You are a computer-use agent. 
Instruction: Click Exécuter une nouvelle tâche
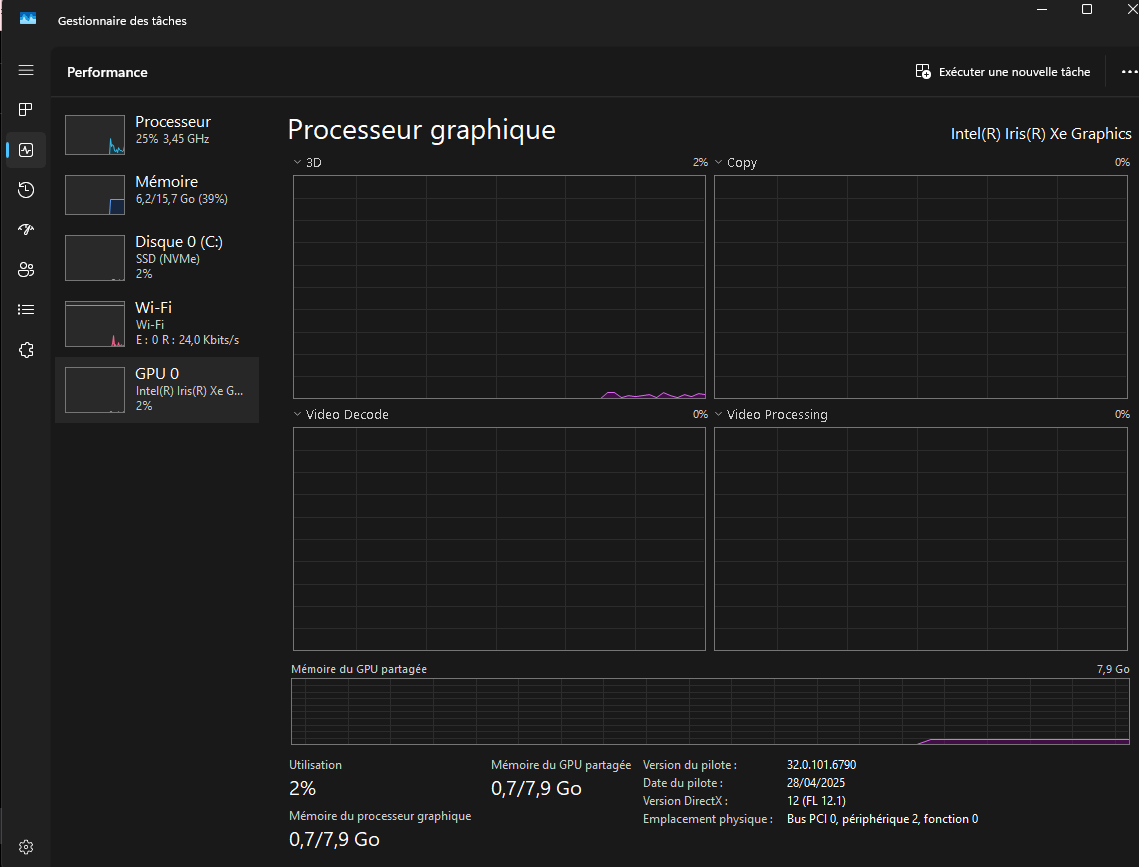[x=1003, y=72]
